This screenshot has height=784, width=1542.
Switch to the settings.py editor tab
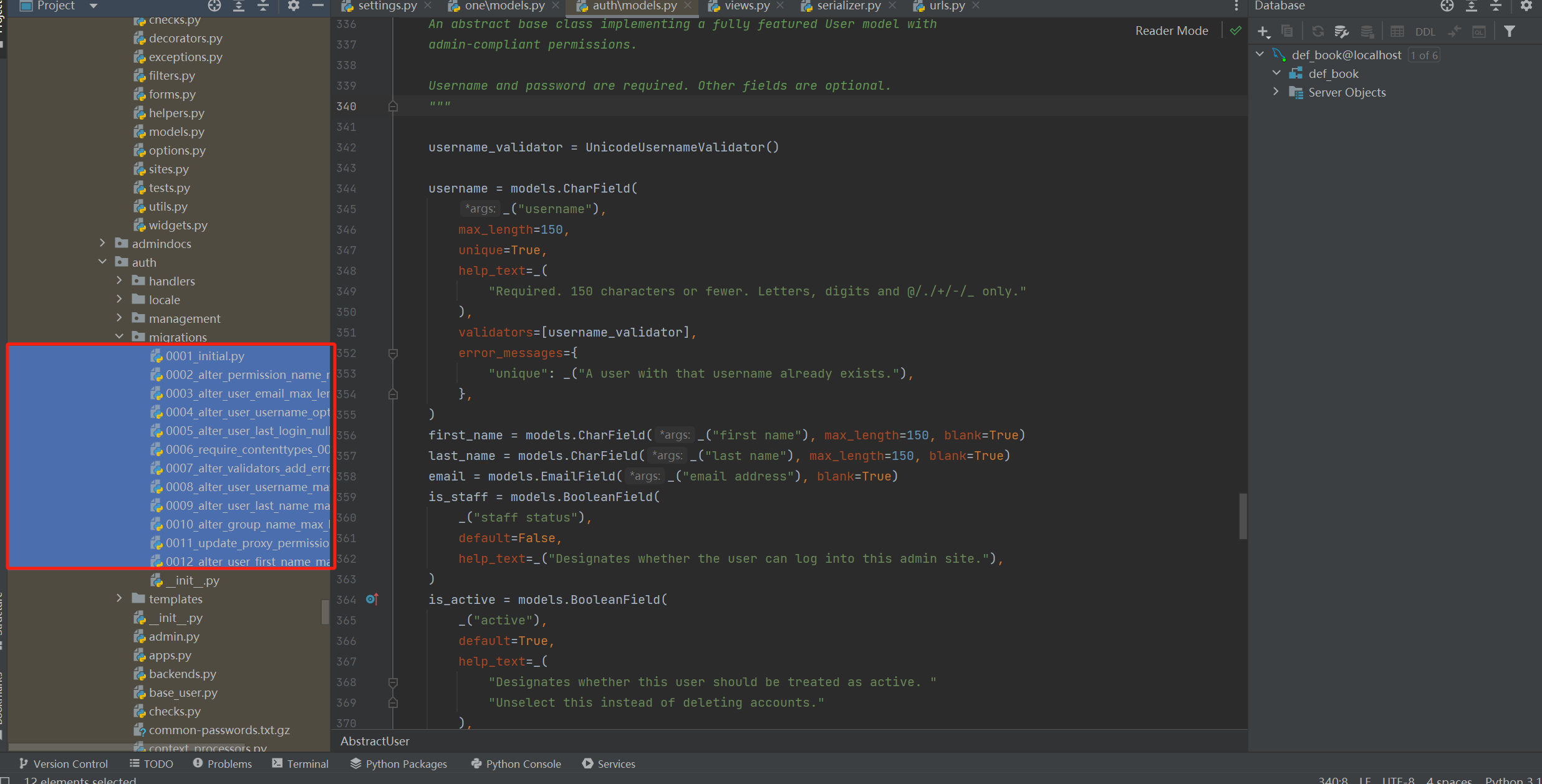[387, 6]
